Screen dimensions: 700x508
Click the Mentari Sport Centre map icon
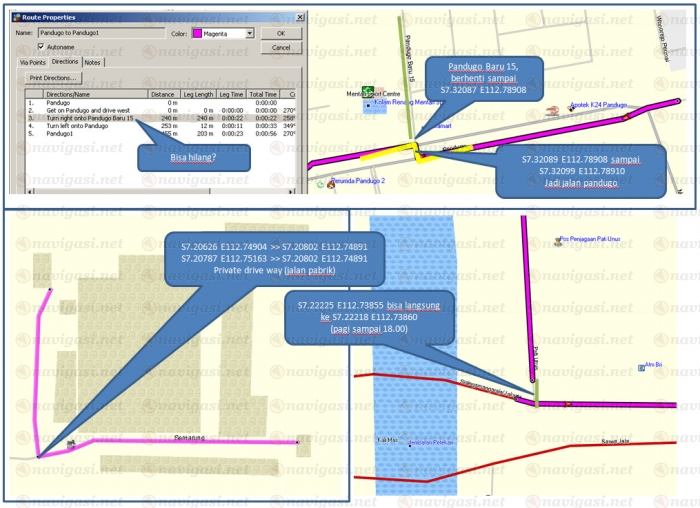coord(368,90)
